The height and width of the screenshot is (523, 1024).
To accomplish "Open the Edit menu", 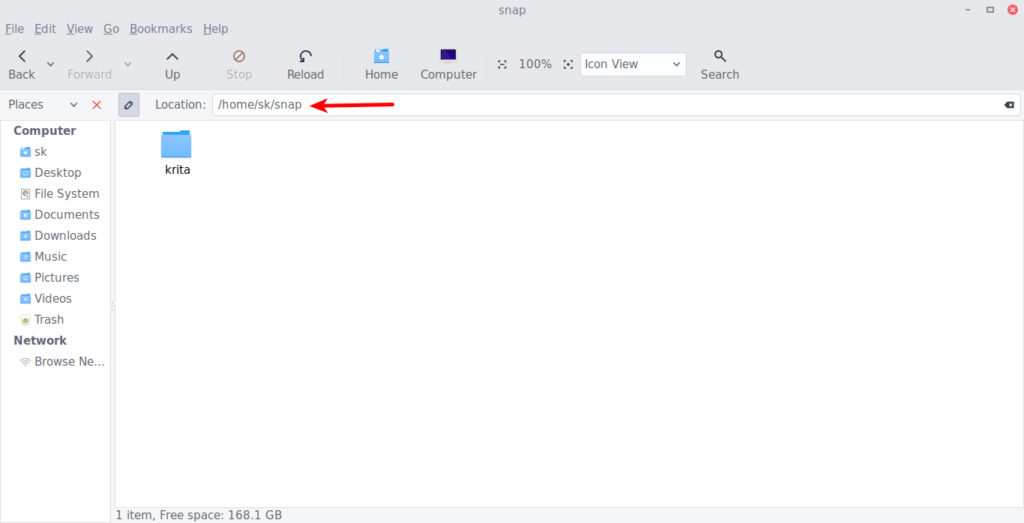I will click(45, 29).
